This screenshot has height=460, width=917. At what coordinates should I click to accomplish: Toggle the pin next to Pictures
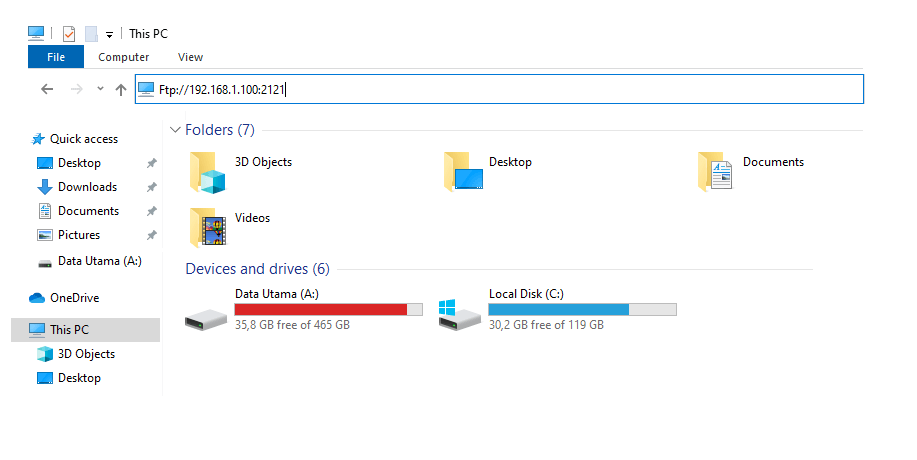click(151, 235)
